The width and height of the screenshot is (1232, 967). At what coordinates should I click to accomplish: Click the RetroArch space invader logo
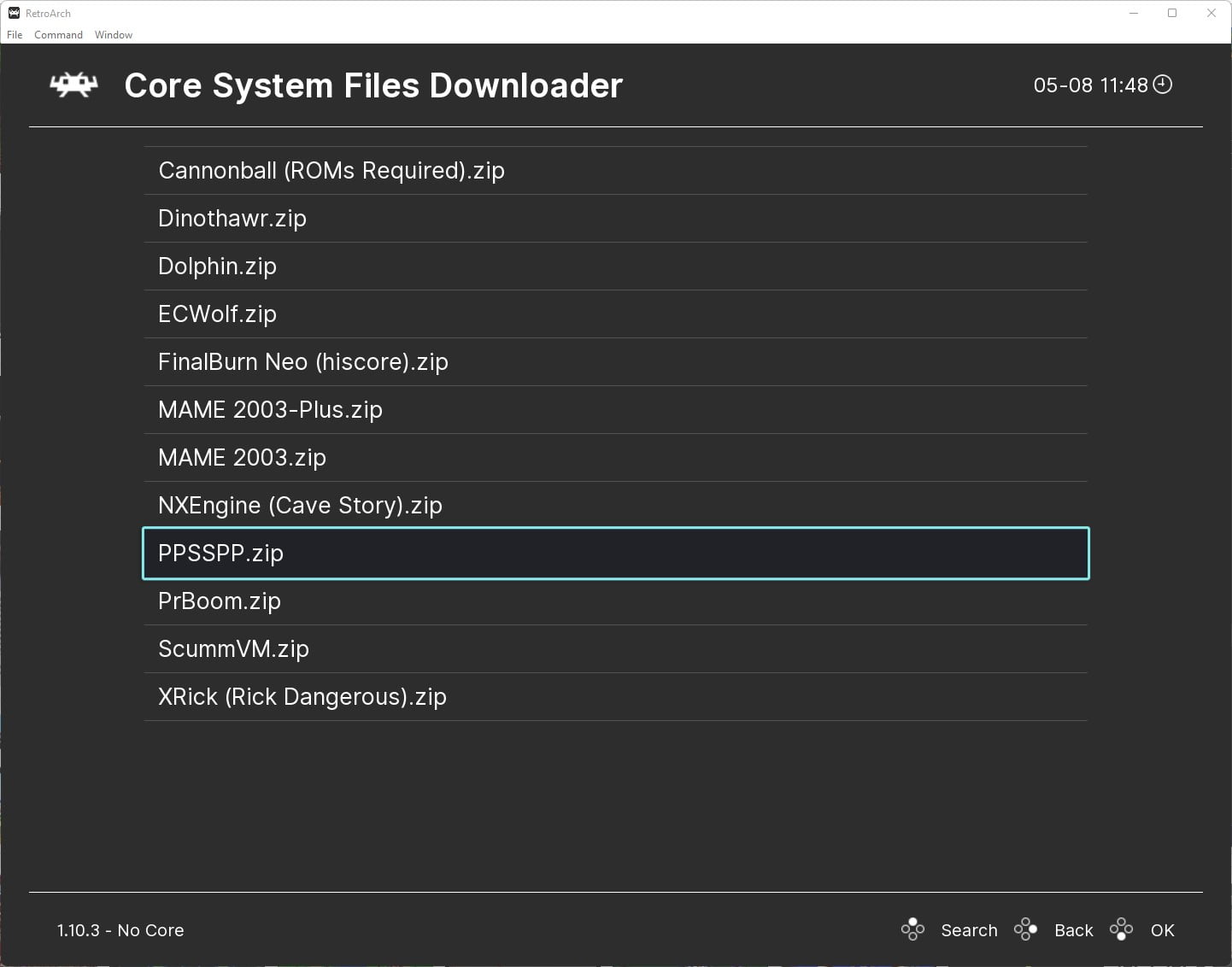[73, 85]
